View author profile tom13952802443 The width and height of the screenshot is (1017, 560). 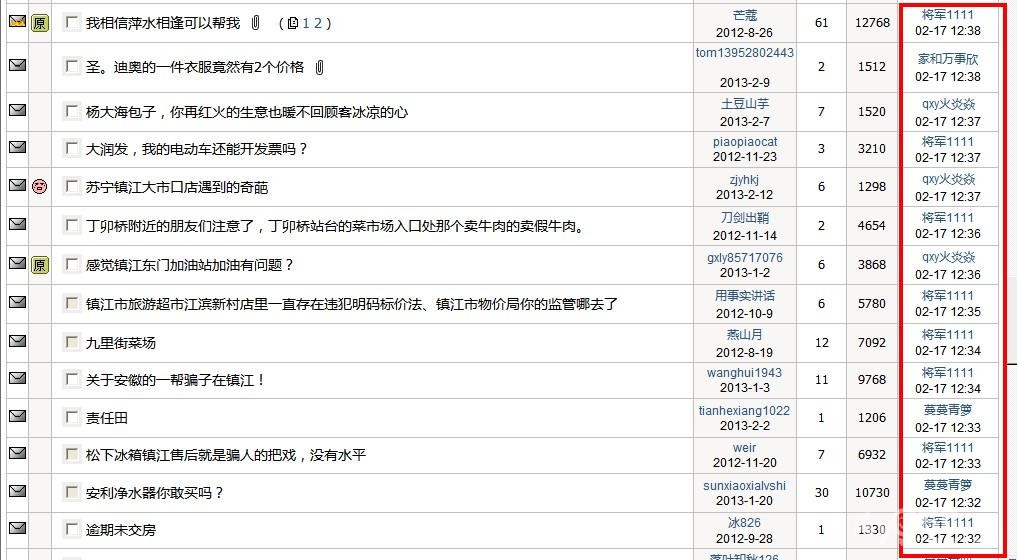[745, 53]
